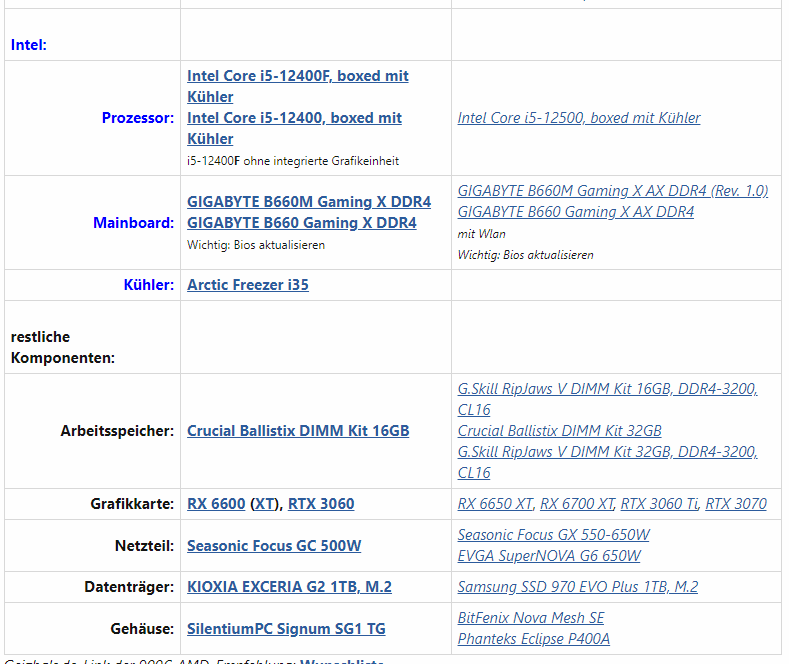The image size is (789, 664).
Task: Open Crucial Ballistix DIMM Kit 32GB link
Action: (x=560, y=431)
